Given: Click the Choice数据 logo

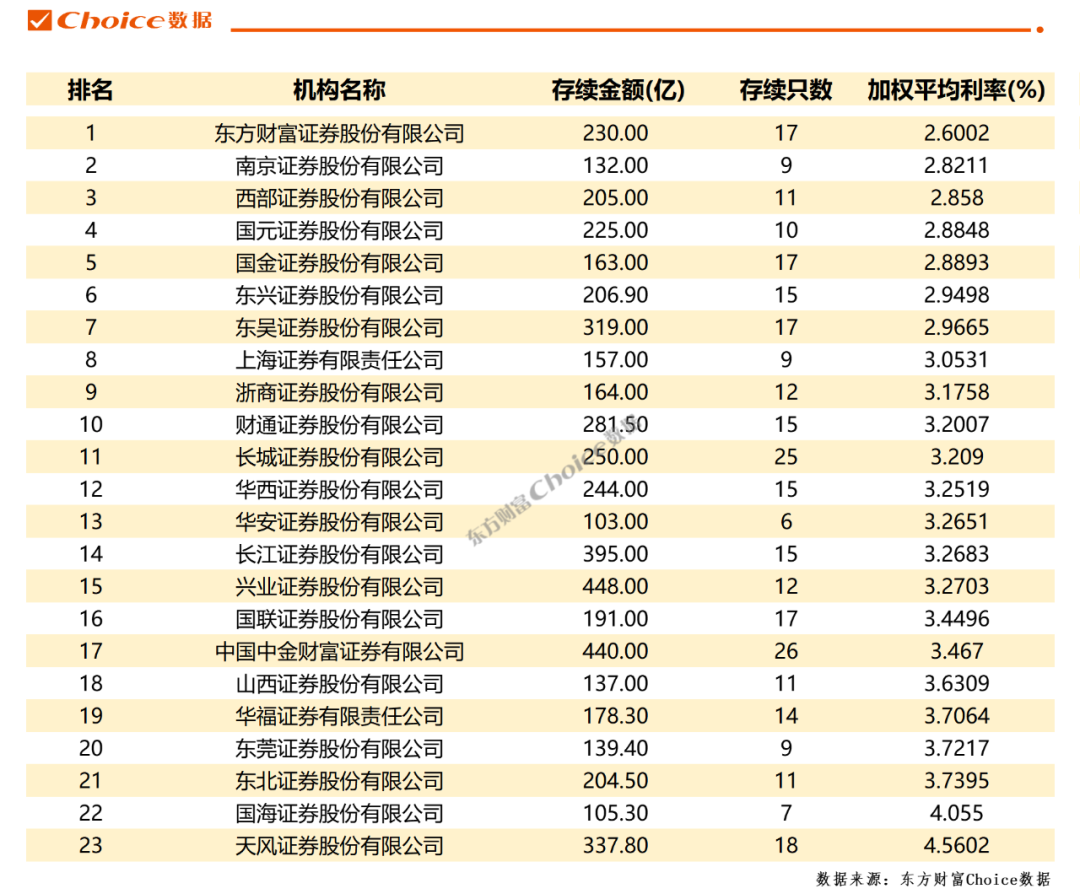Looking at the screenshot, I should pos(120,20).
